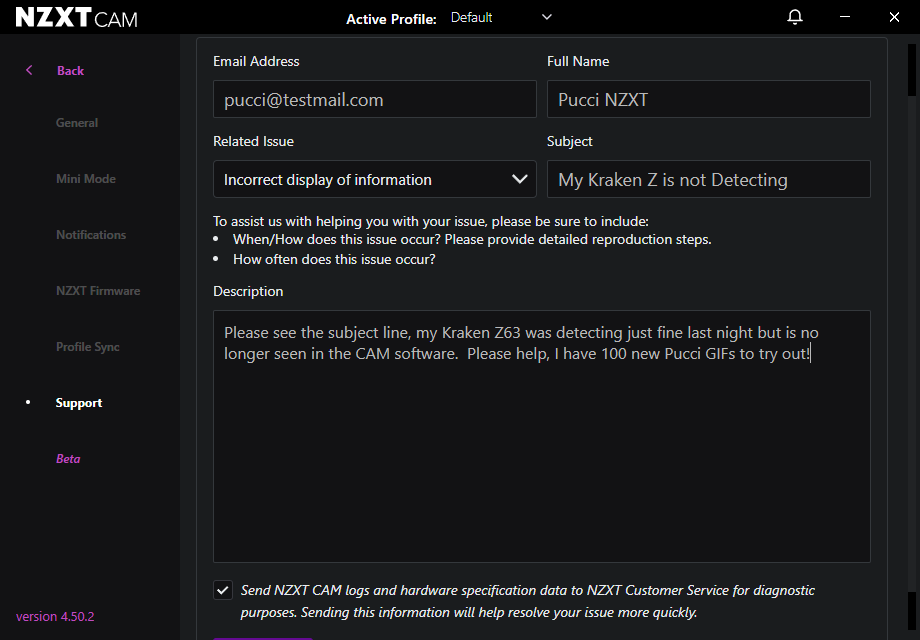The width and height of the screenshot is (920, 640).
Task: Go to General settings
Action: coord(77,123)
